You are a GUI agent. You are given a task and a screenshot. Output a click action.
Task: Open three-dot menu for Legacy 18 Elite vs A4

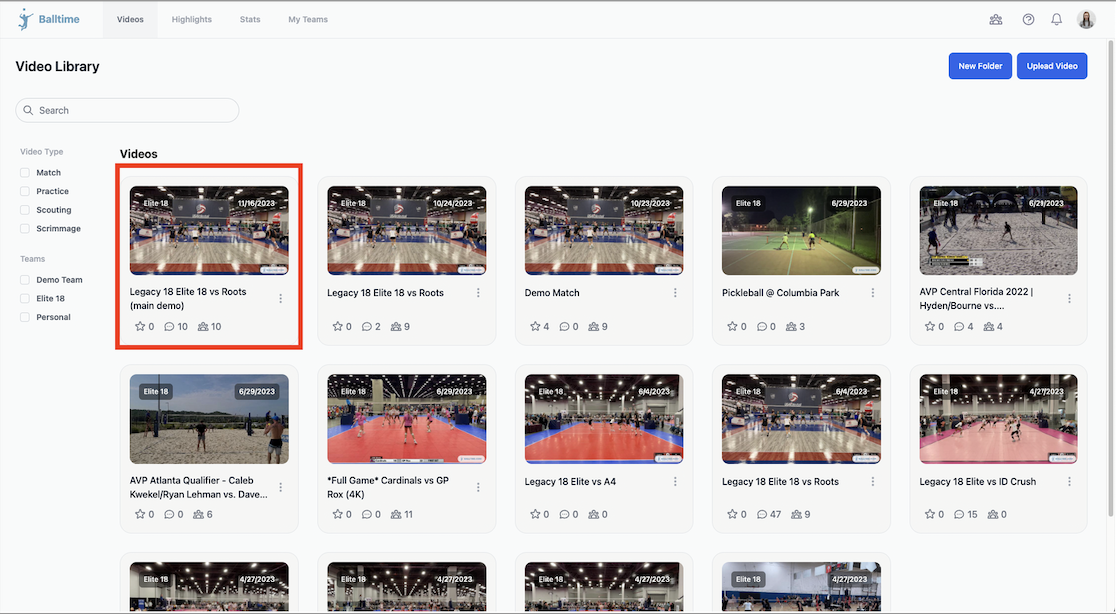point(675,482)
